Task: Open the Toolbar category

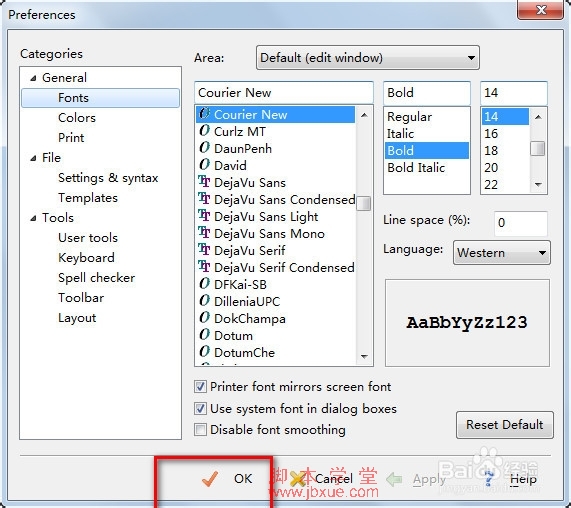Action: [x=81, y=298]
